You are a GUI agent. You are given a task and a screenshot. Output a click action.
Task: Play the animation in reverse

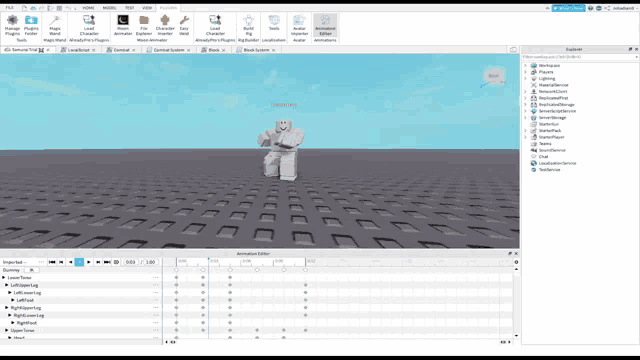tap(70, 262)
